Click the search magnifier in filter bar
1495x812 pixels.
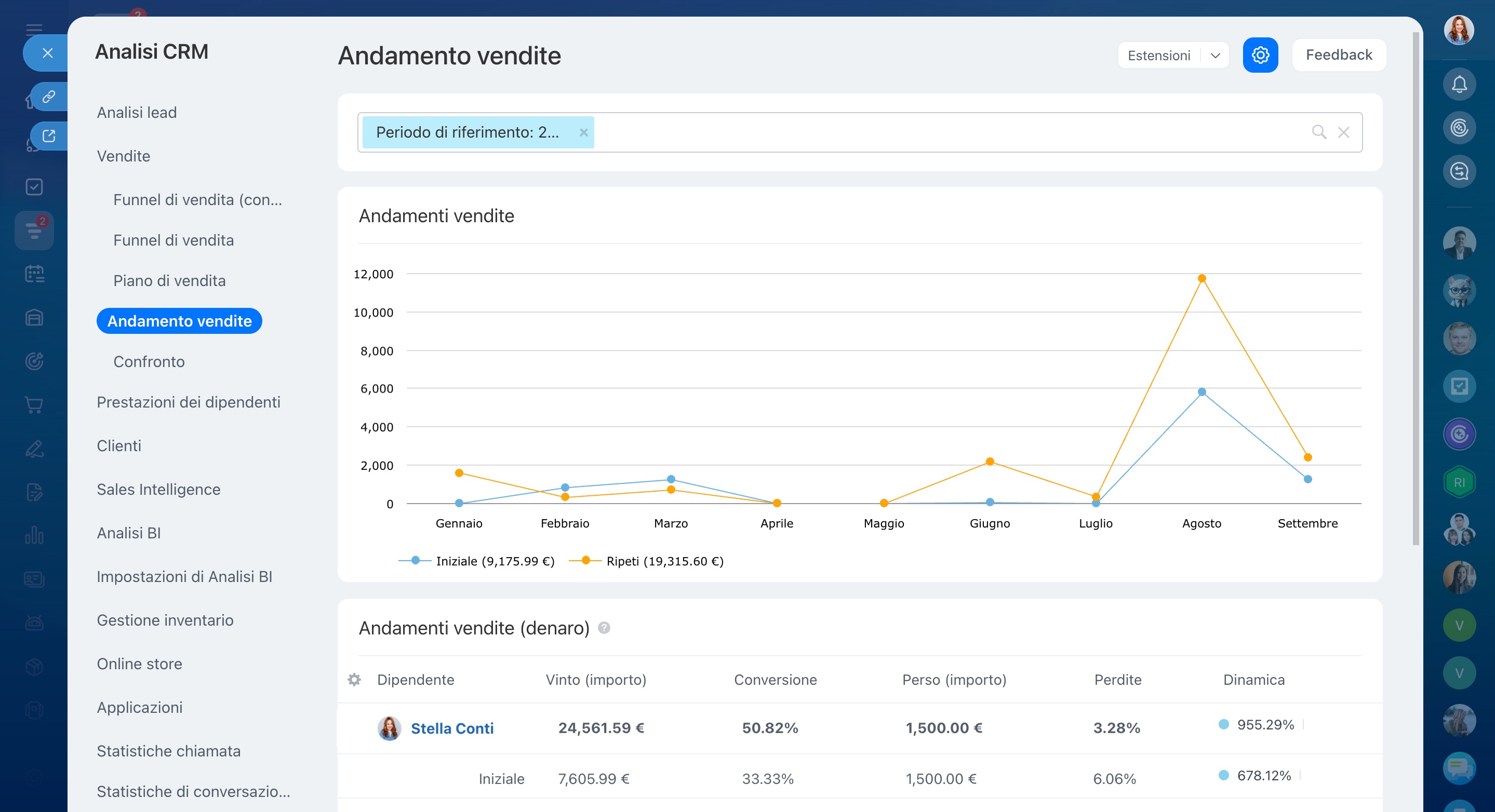1318,132
